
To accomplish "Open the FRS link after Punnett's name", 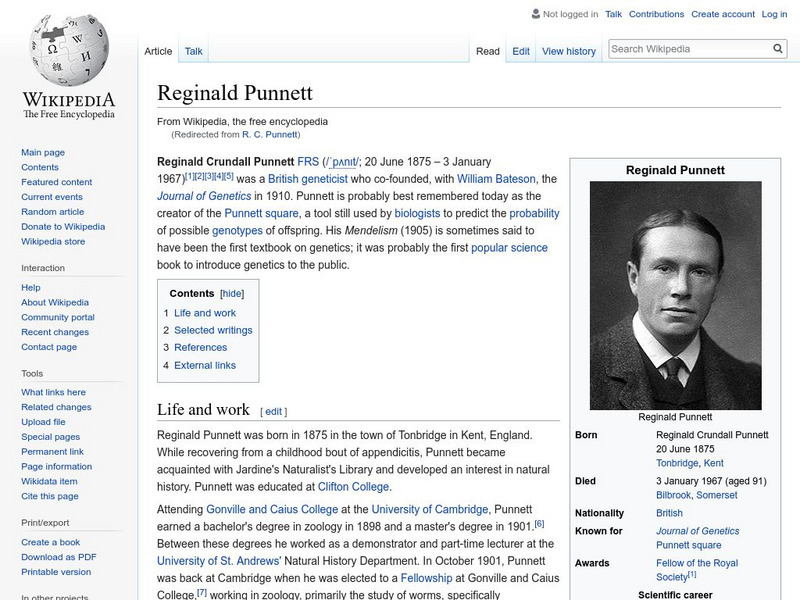I will pyautogui.click(x=308, y=162).
